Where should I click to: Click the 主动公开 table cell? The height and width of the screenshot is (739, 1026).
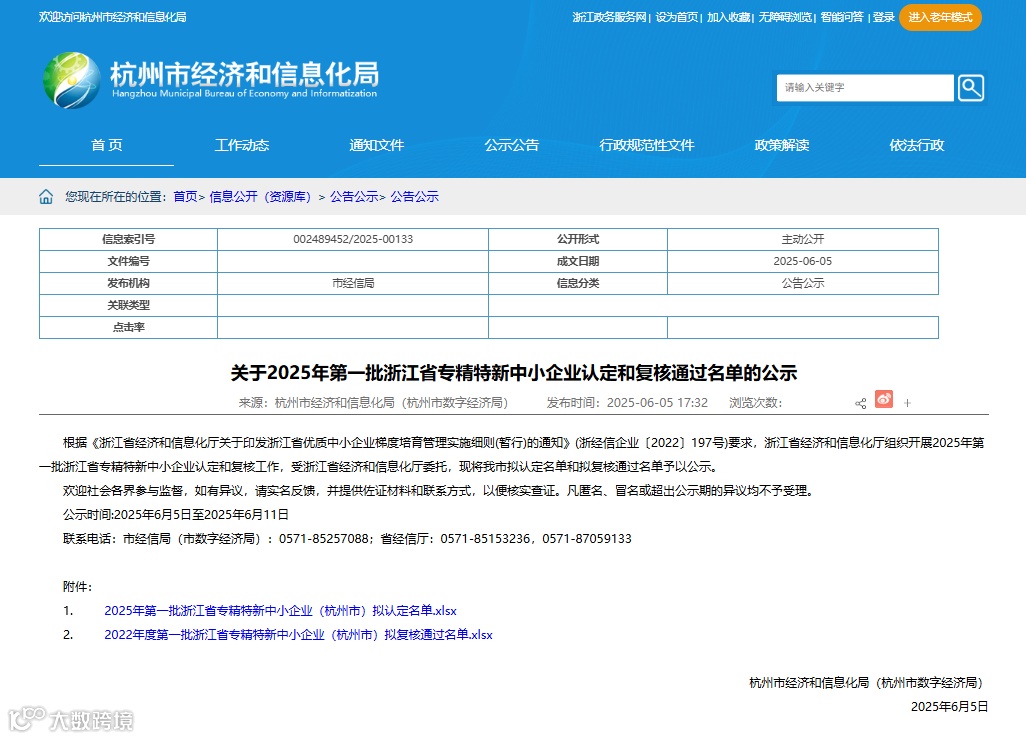[x=803, y=240]
